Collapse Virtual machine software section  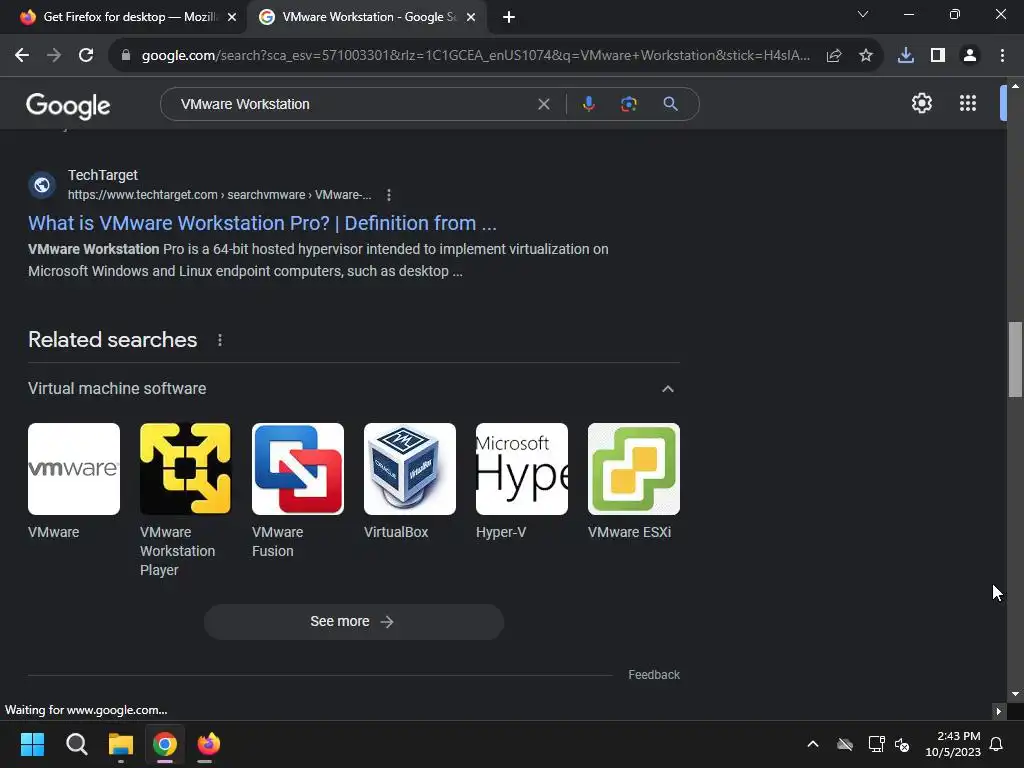[667, 389]
